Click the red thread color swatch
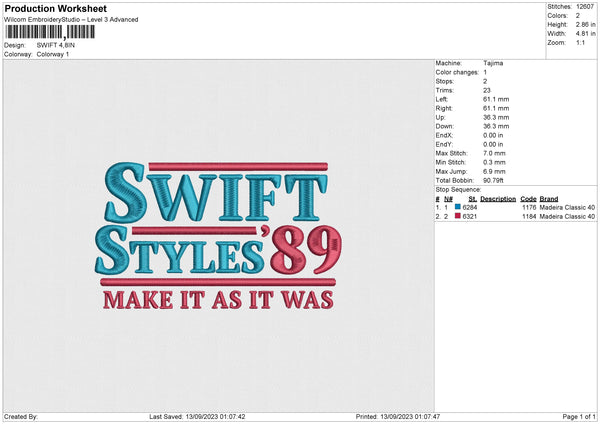The height and width of the screenshot is (424, 600). coord(457,216)
